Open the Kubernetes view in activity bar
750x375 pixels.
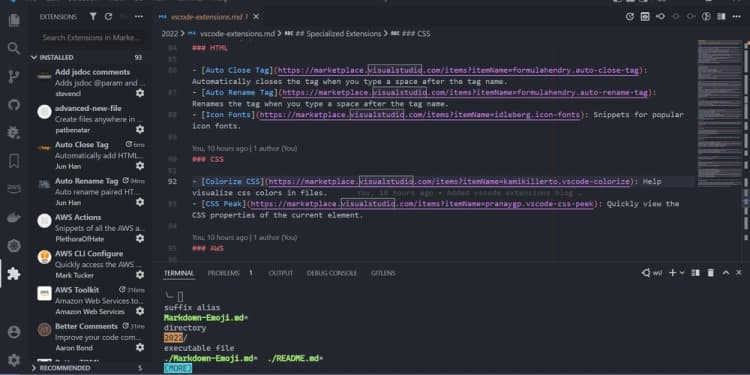[x=14, y=245]
